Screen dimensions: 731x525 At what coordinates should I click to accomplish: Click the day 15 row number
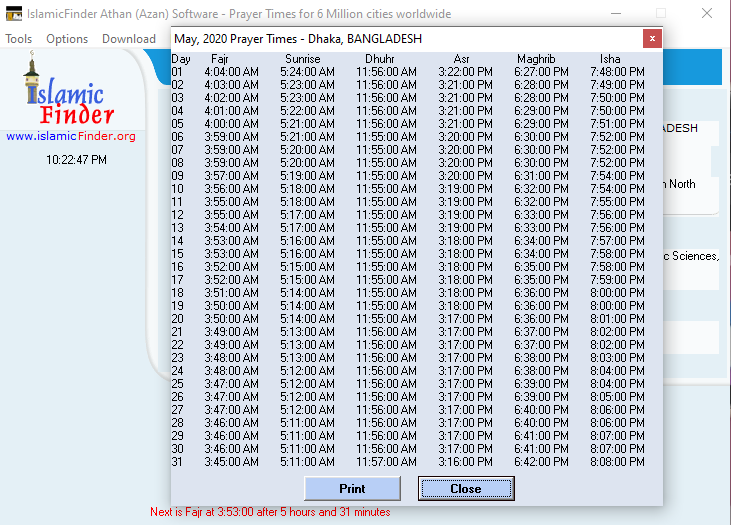[x=177, y=254]
